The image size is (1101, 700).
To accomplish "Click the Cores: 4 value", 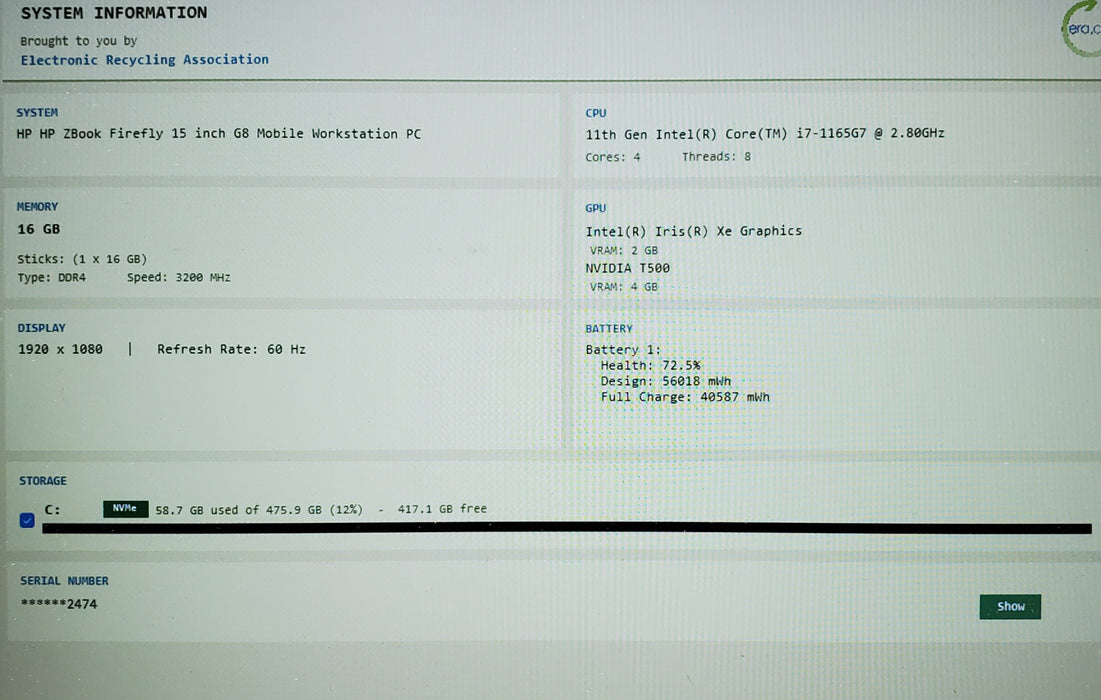I will tap(613, 157).
